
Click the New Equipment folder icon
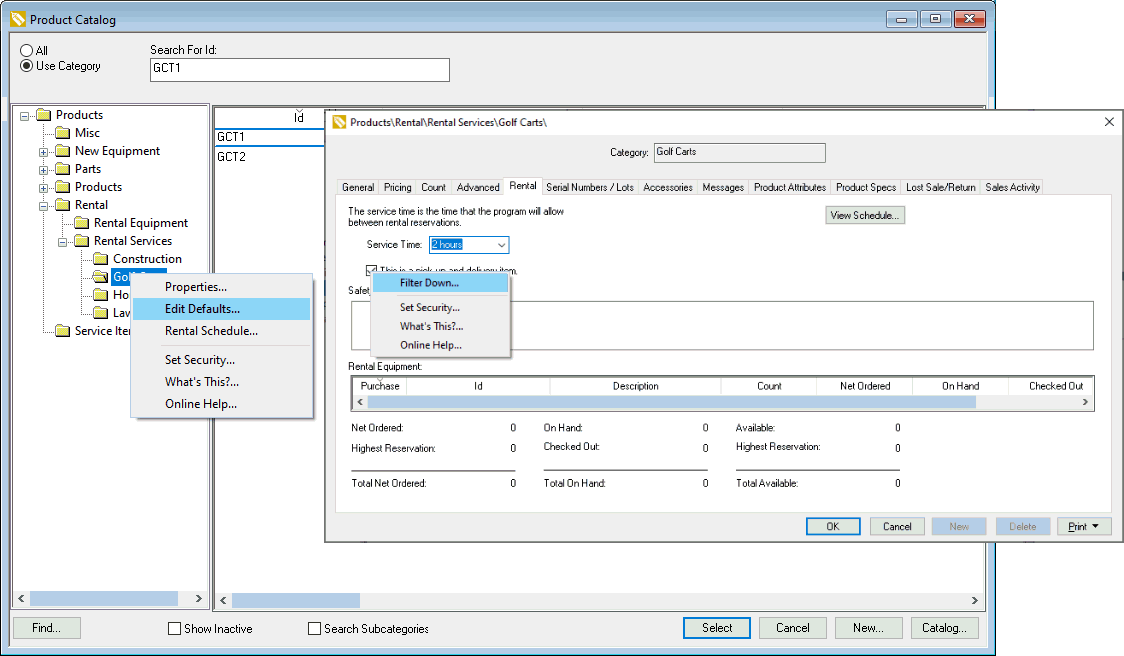pyautogui.click(x=62, y=151)
